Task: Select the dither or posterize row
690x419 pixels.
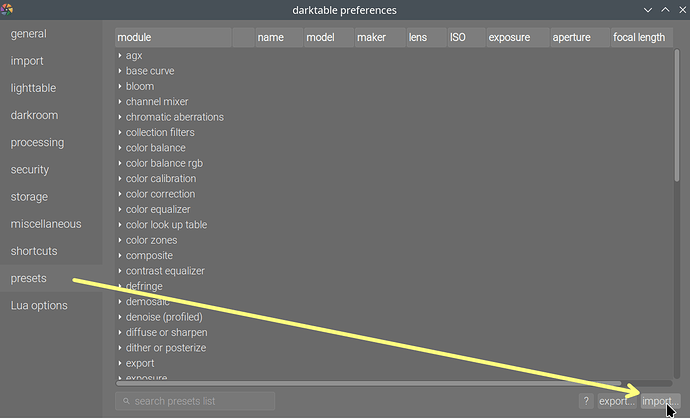Action: pos(394,348)
